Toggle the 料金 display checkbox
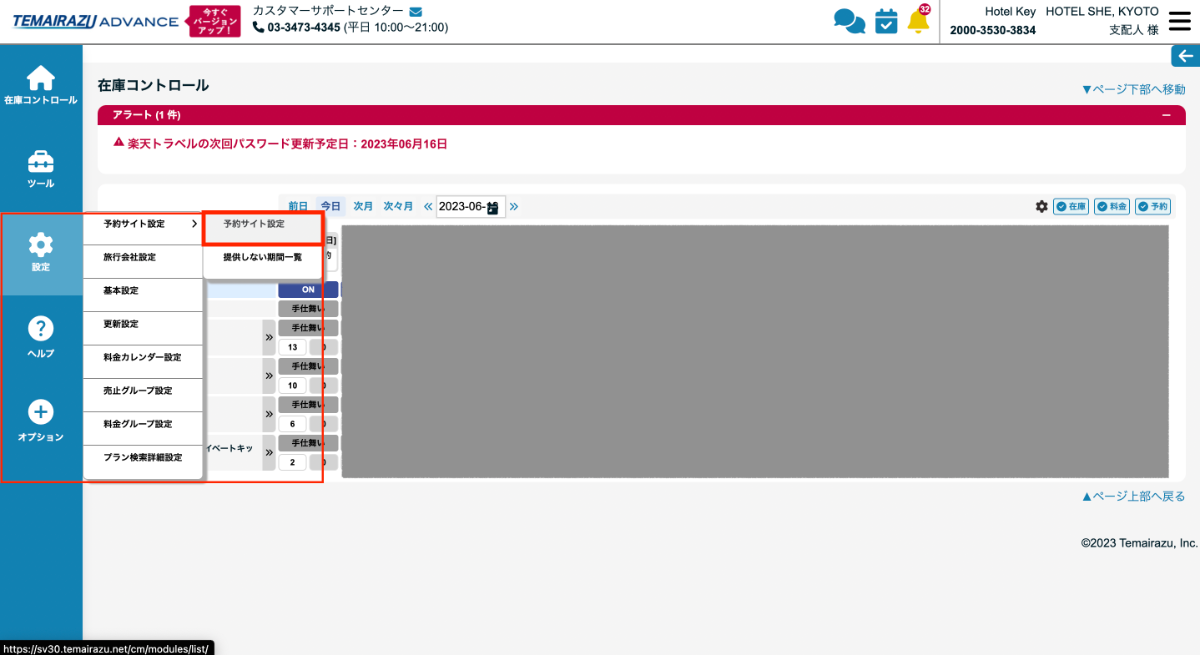 pos(1112,206)
